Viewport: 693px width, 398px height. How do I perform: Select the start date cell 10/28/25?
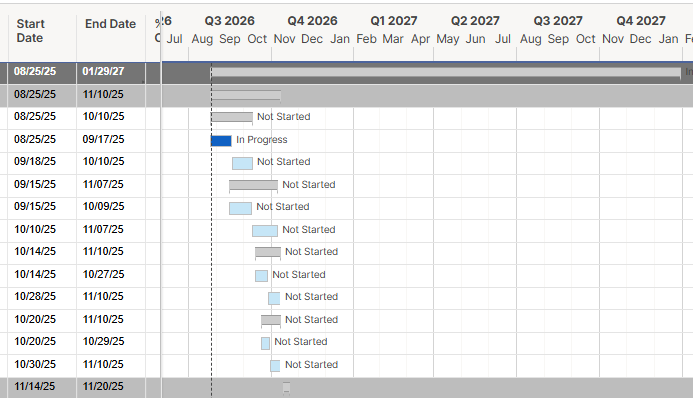coord(35,296)
